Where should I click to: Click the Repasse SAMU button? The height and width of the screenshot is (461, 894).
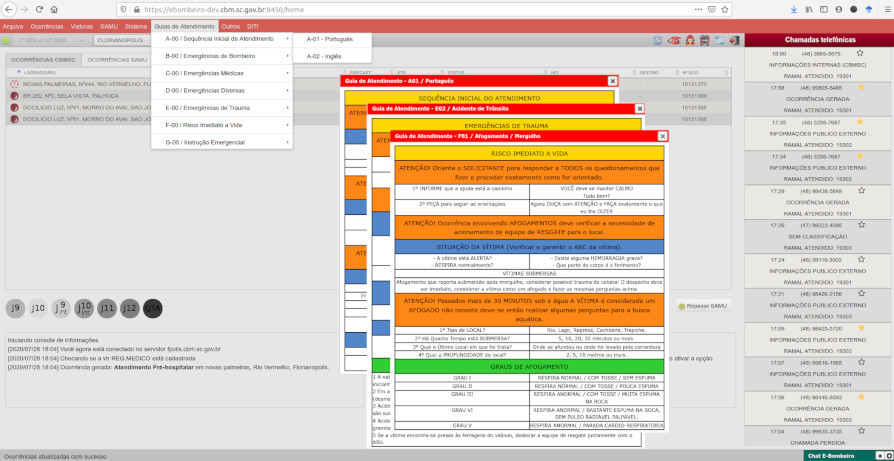tap(703, 307)
